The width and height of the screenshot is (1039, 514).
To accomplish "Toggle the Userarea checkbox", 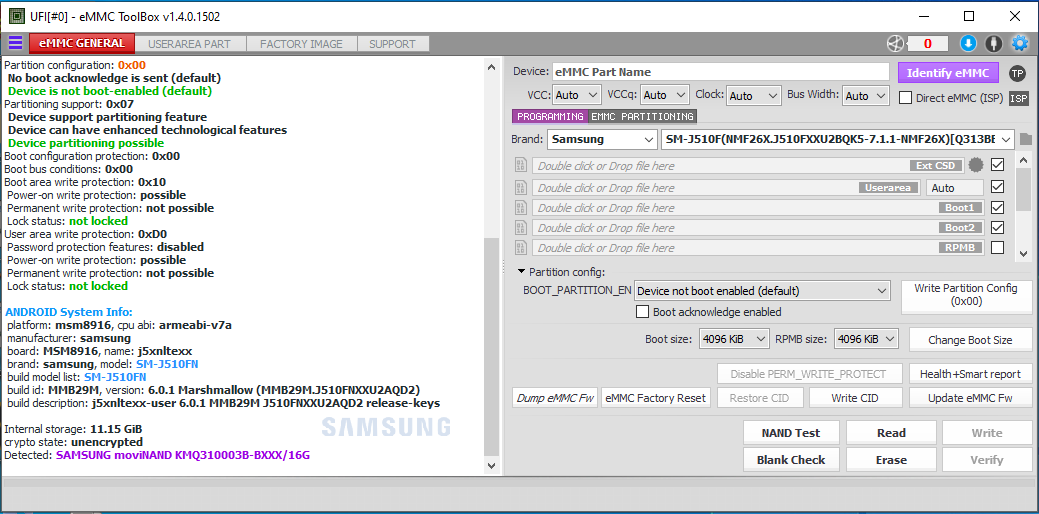I will pyautogui.click(x=997, y=187).
